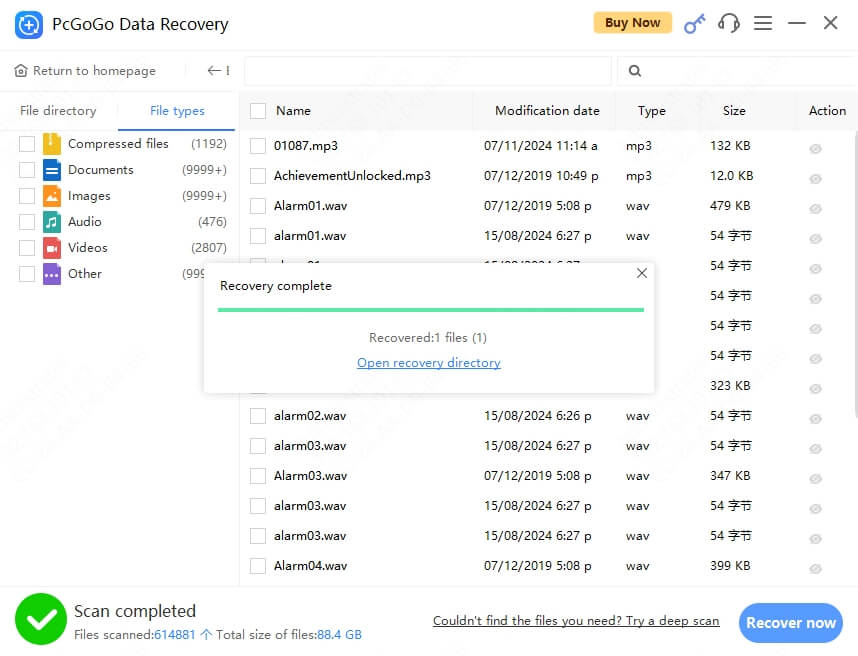
Task: Click the Audio music note icon
Action: tap(52, 222)
